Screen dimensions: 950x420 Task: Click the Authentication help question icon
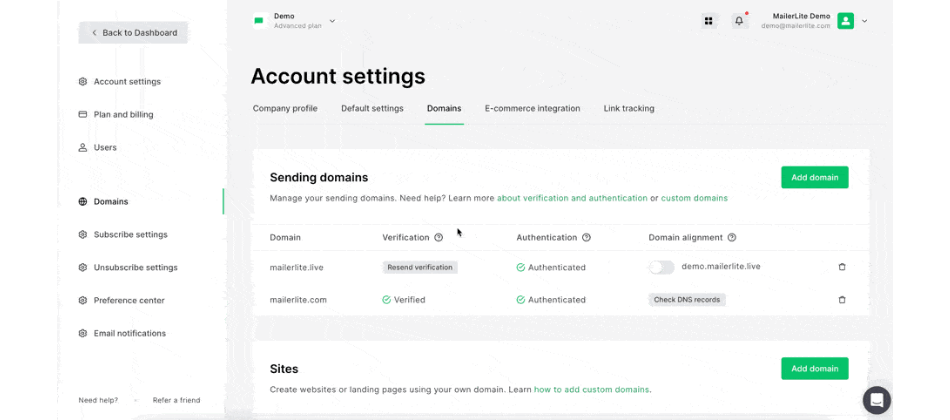586,238
